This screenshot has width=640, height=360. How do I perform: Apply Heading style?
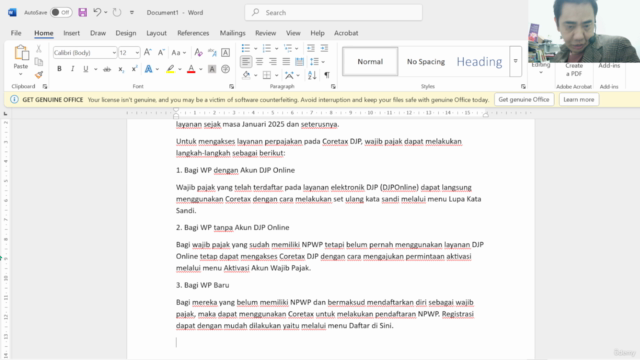coord(479,62)
